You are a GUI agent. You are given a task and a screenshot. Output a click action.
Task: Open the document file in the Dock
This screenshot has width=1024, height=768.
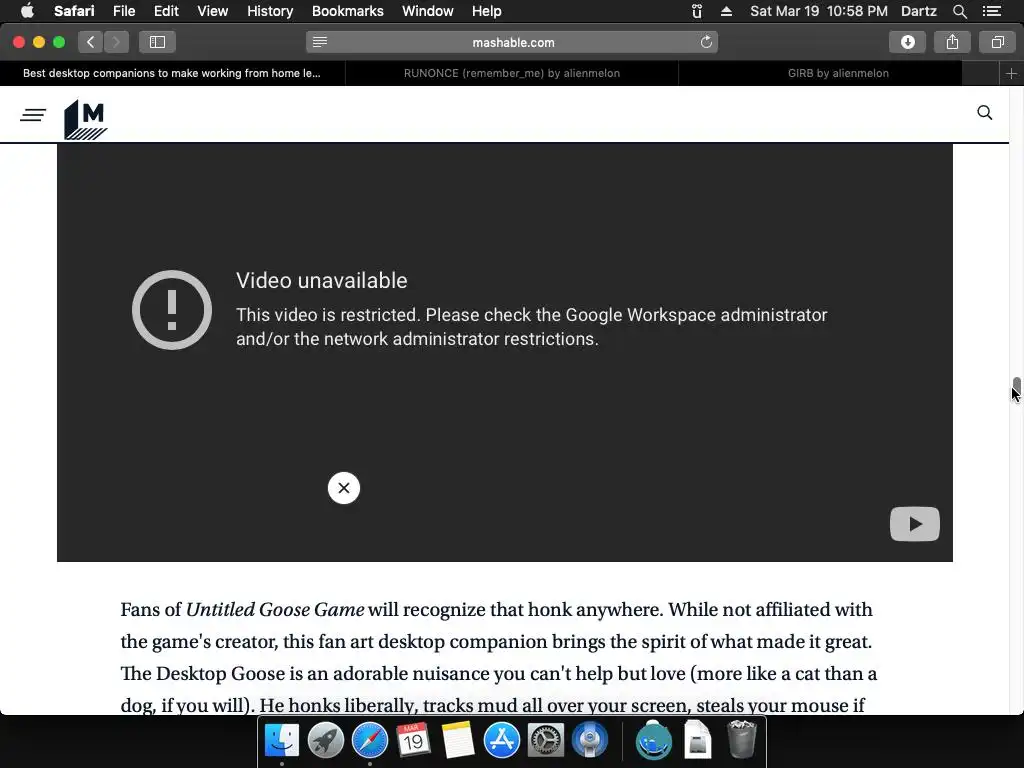coord(697,740)
